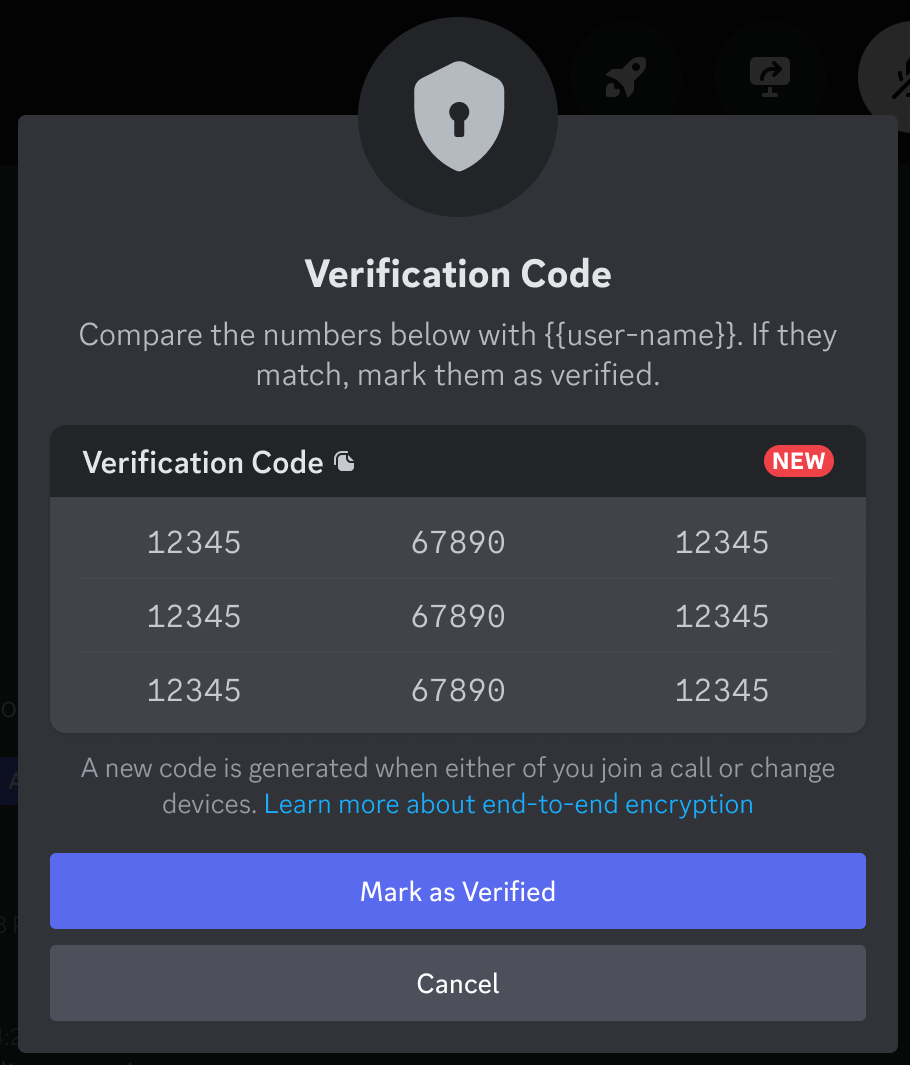Screen dimensions: 910x1065
Task: Cancel the verification dialog
Action: point(458,983)
